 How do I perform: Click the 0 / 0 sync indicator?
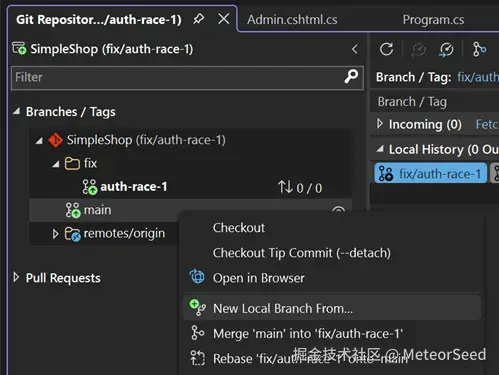click(x=300, y=188)
